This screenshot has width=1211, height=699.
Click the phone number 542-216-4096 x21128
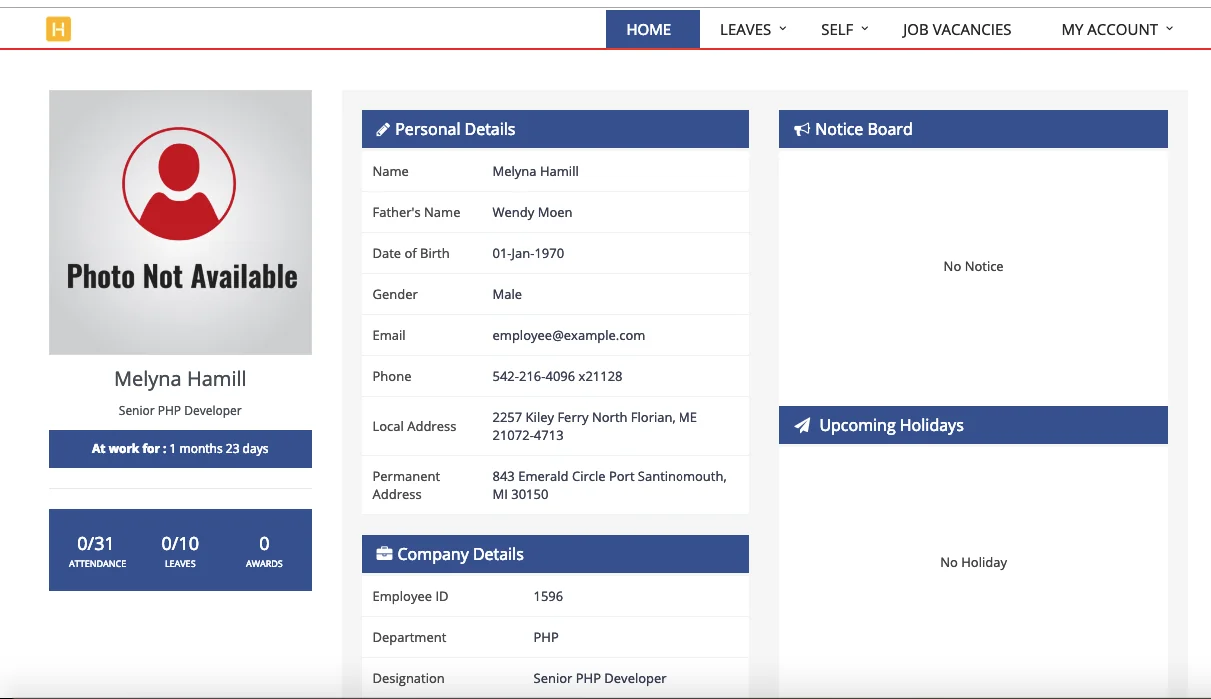557,377
